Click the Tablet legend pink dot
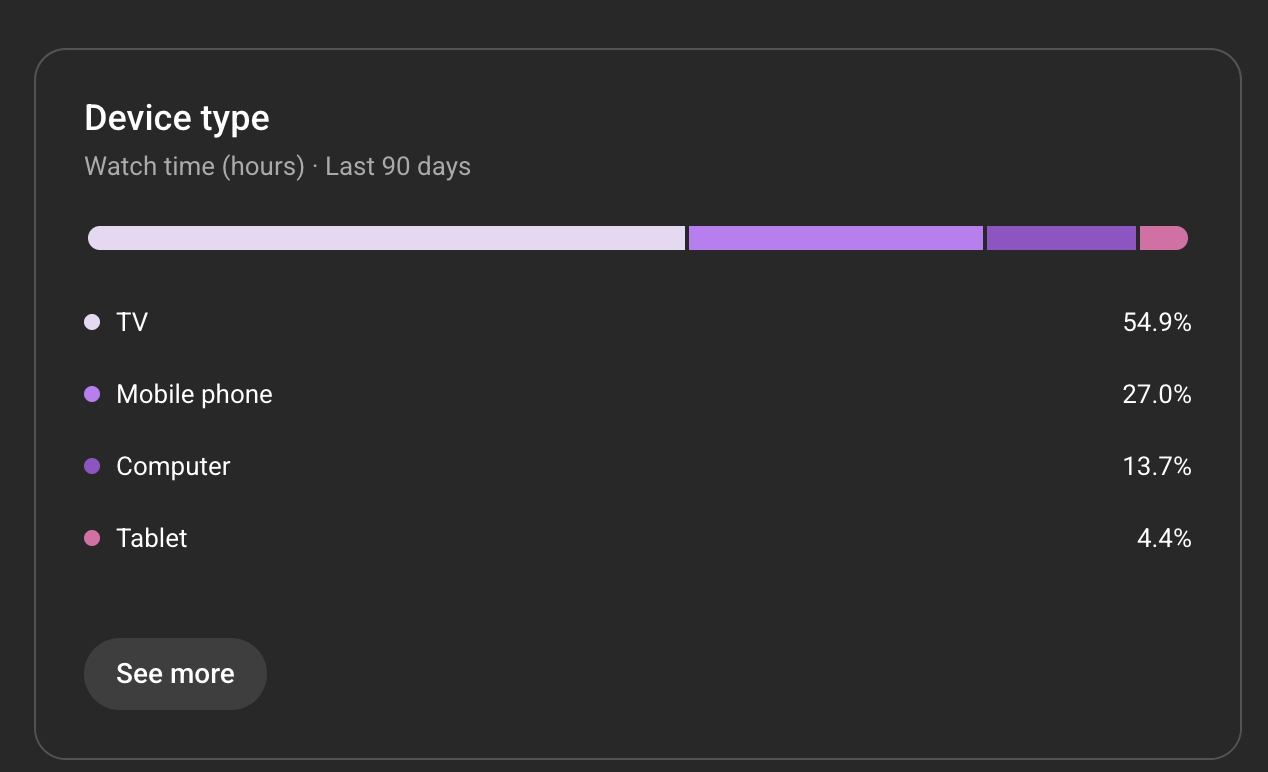 point(92,538)
